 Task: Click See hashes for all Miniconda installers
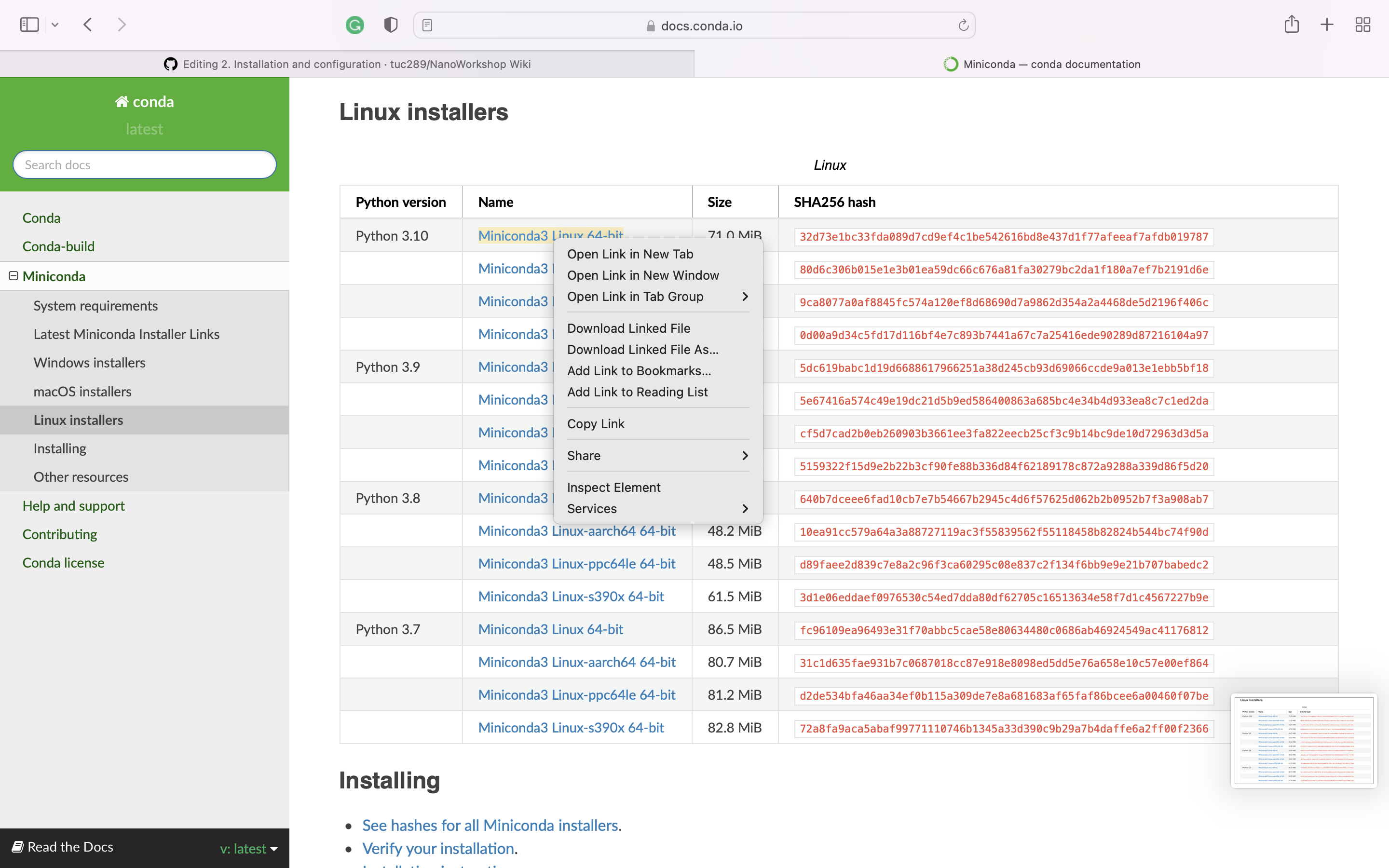(490, 825)
